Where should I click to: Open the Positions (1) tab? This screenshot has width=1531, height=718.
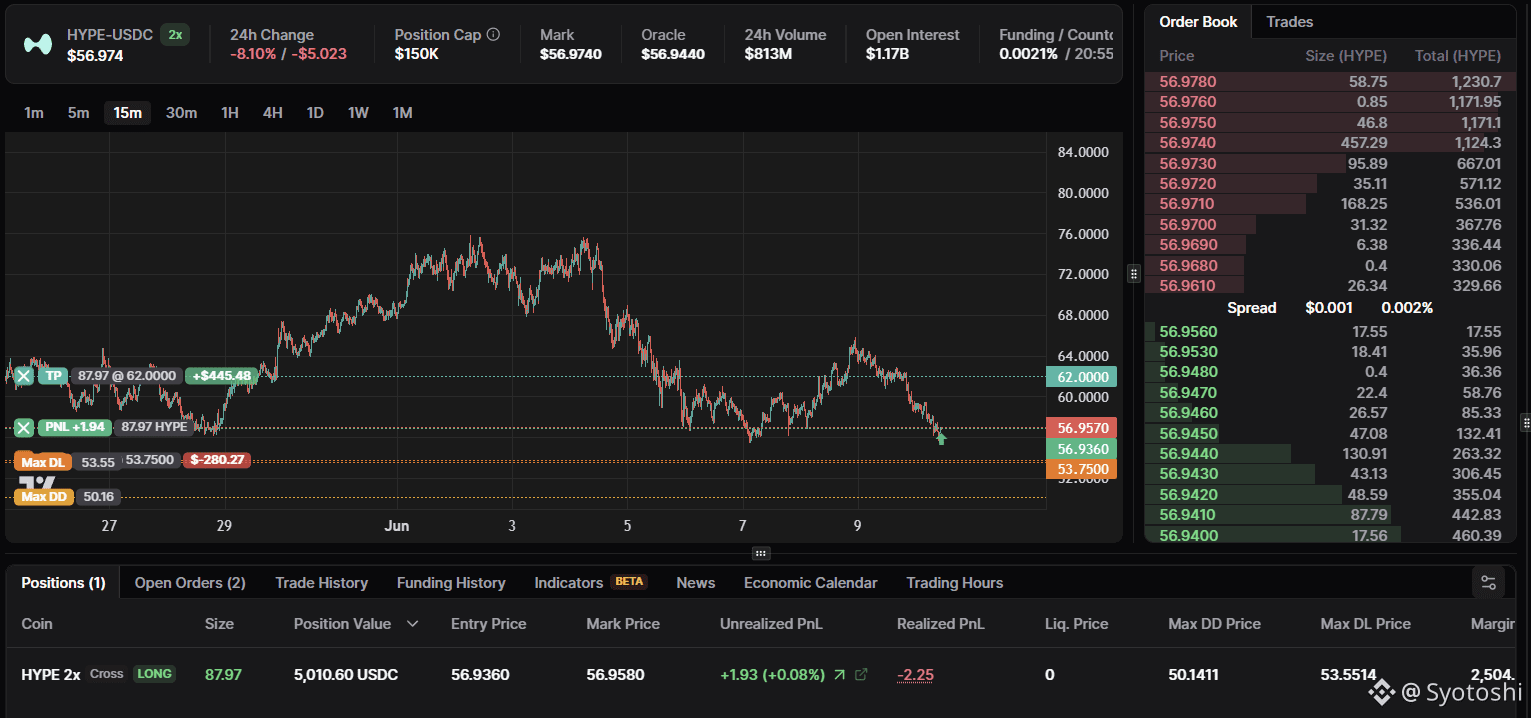(63, 582)
